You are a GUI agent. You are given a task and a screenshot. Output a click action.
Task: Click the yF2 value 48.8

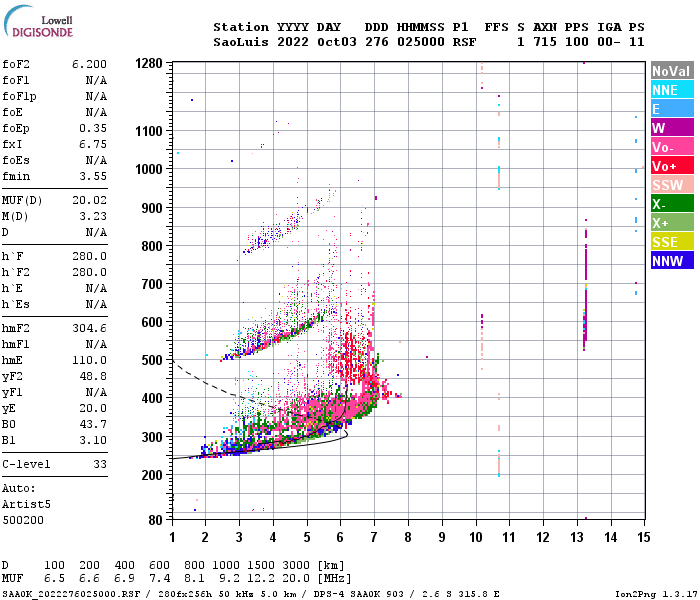[93, 377]
